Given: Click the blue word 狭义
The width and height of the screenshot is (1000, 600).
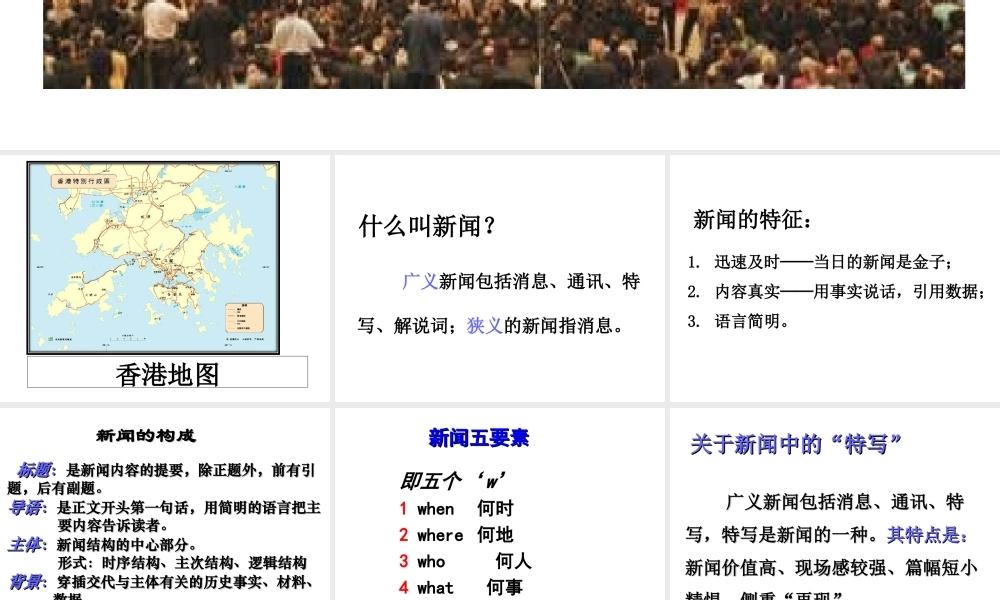Looking at the screenshot, I should [x=485, y=325].
